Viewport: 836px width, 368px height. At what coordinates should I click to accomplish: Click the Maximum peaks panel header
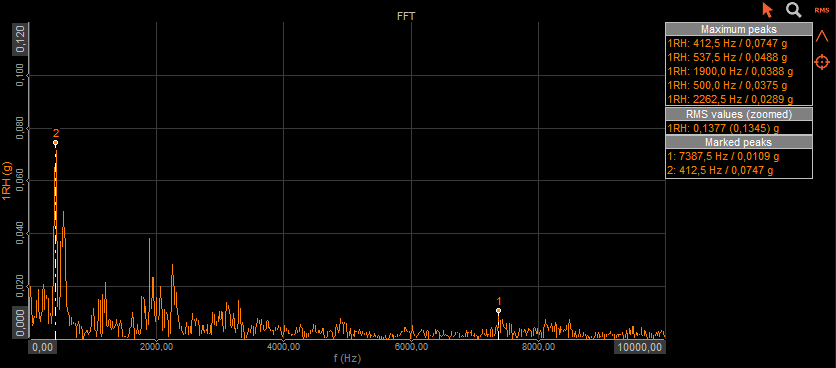coord(738,29)
